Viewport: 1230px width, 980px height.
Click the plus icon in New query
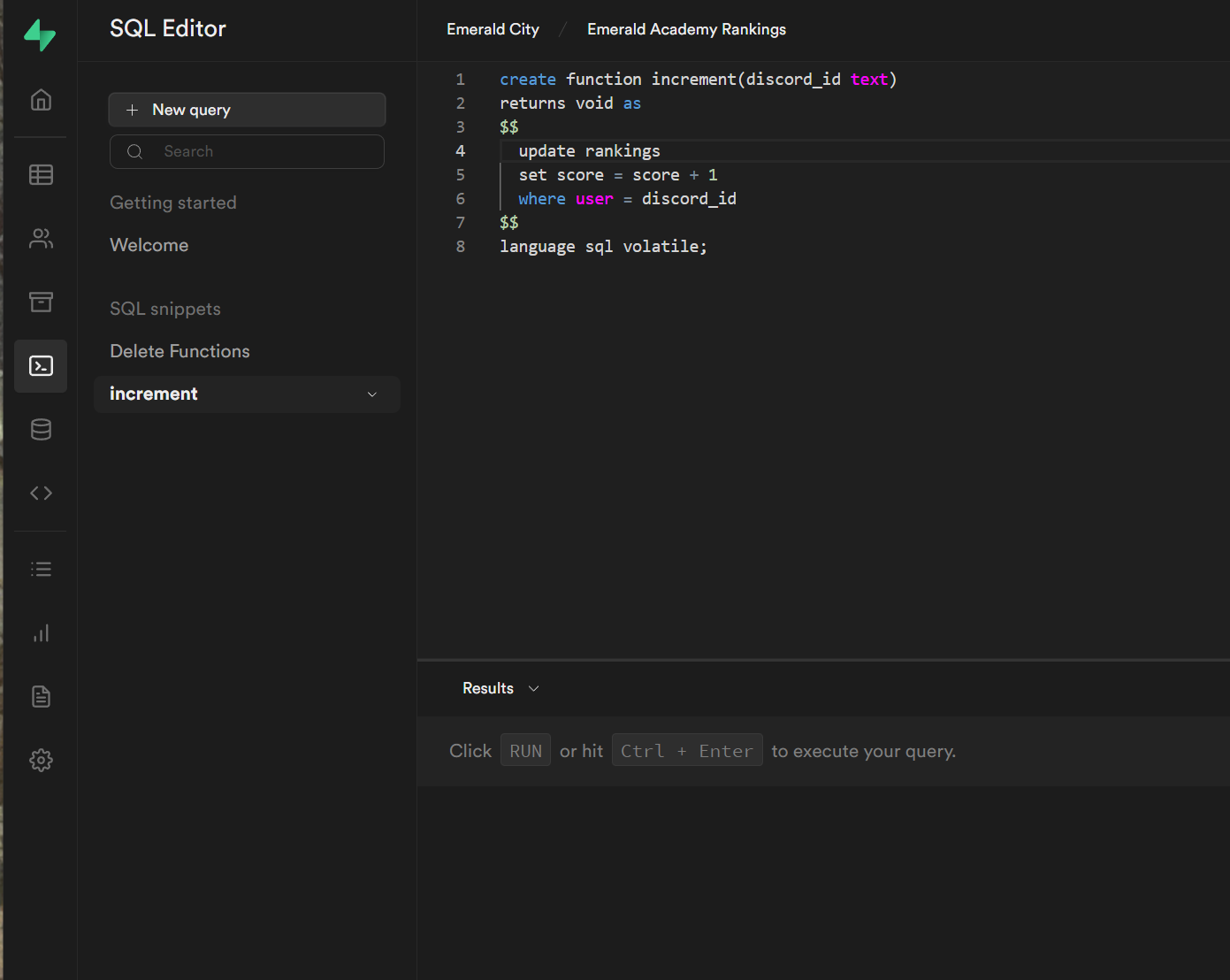pos(132,110)
